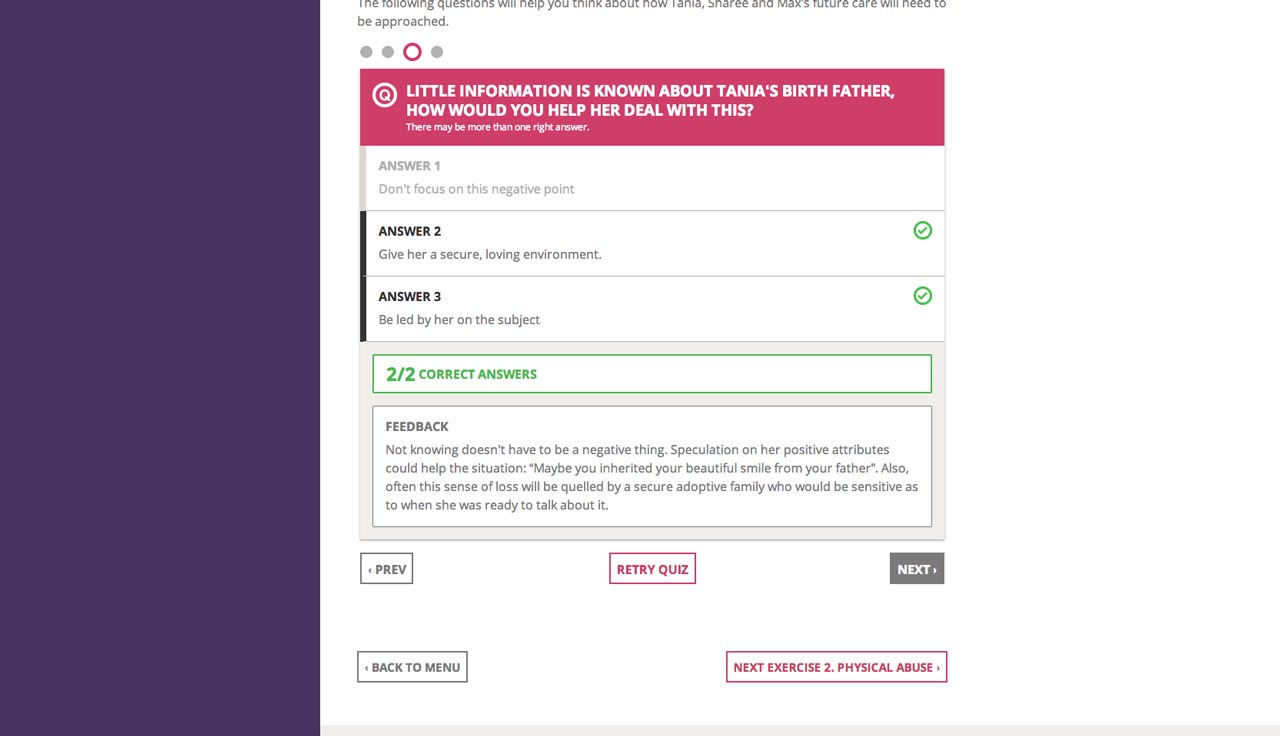Select Answer 1 "Don't focus on this negative point"

coord(652,178)
